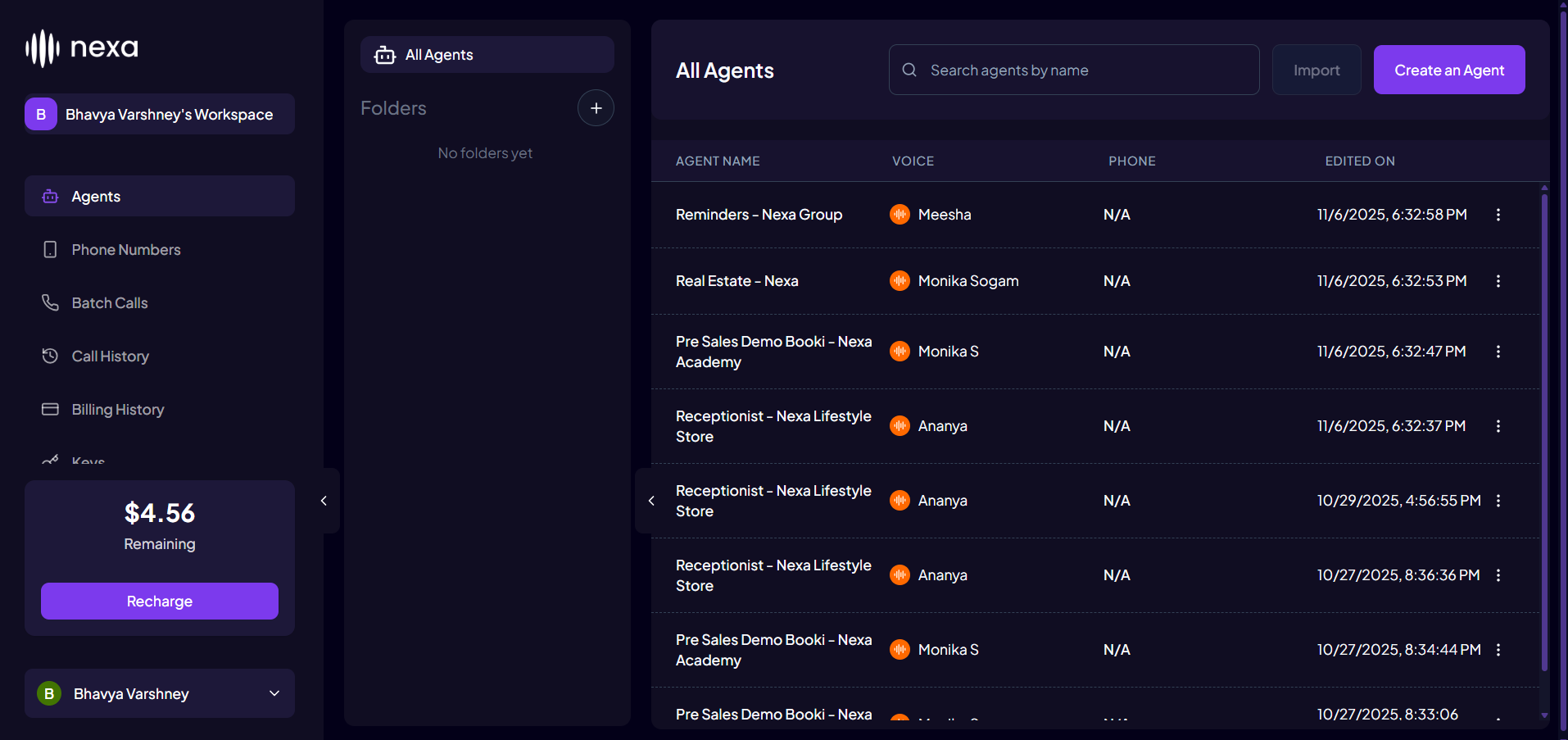Collapse the left navigation sidebar
1568x740 pixels.
[x=324, y=501]
